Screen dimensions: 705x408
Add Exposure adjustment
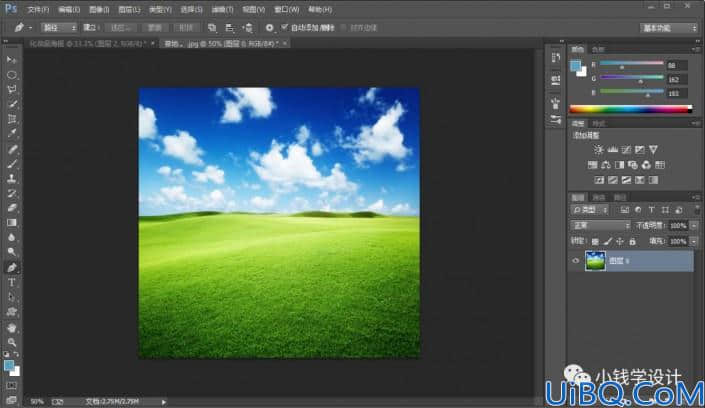pos(639,149)
